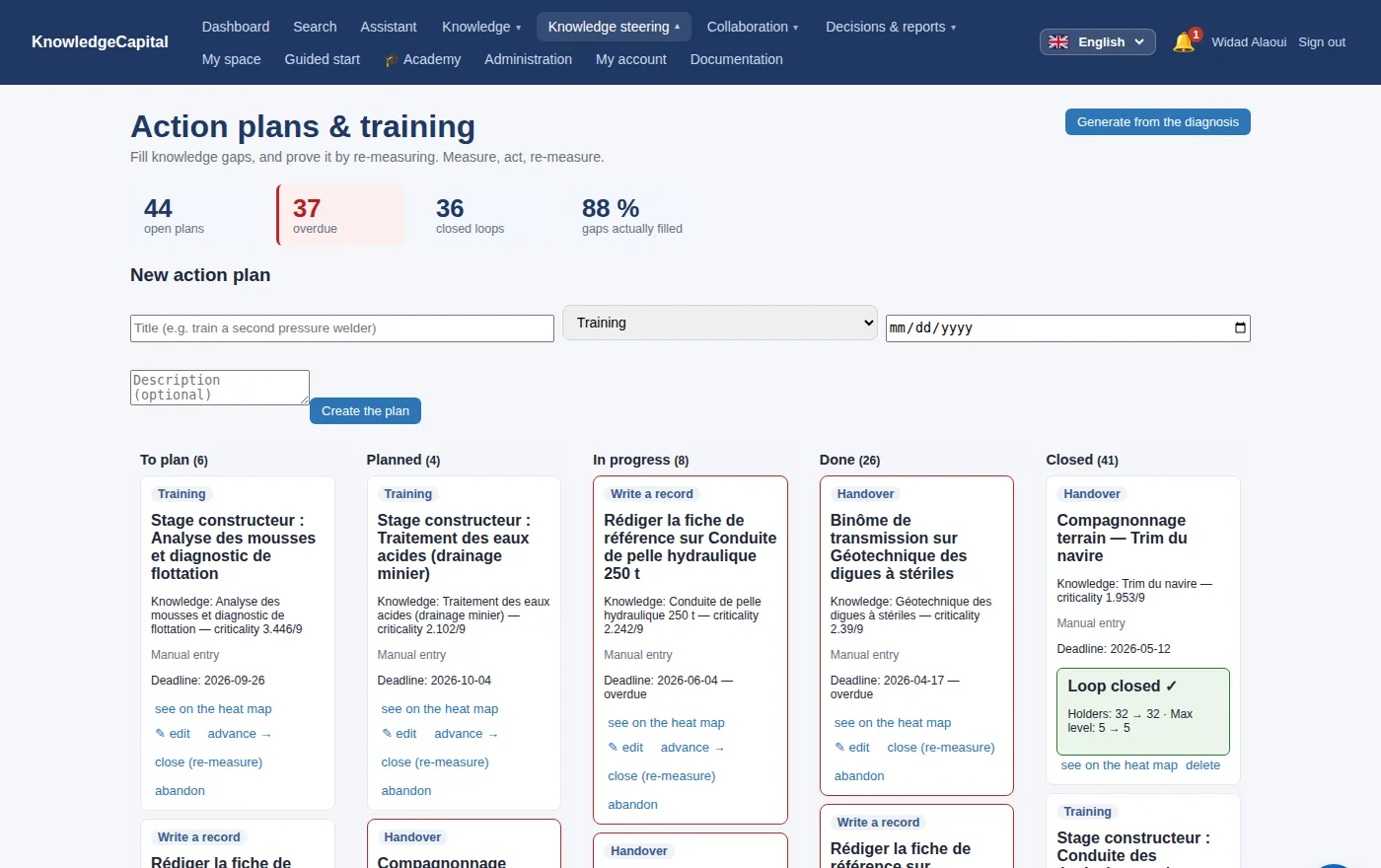Sign out of the application
The image size is (1381, 868).
click(1322, 41)
